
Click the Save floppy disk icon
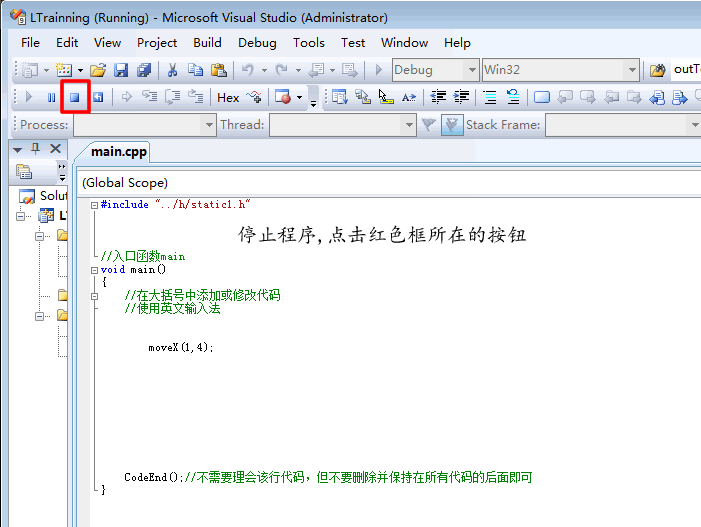121,70
